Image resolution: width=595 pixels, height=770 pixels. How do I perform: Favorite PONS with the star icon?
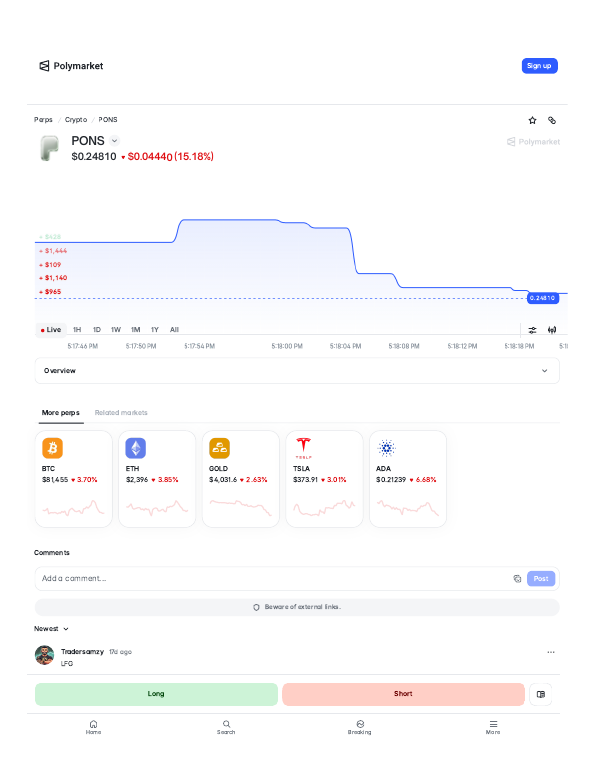click(532, 120)
